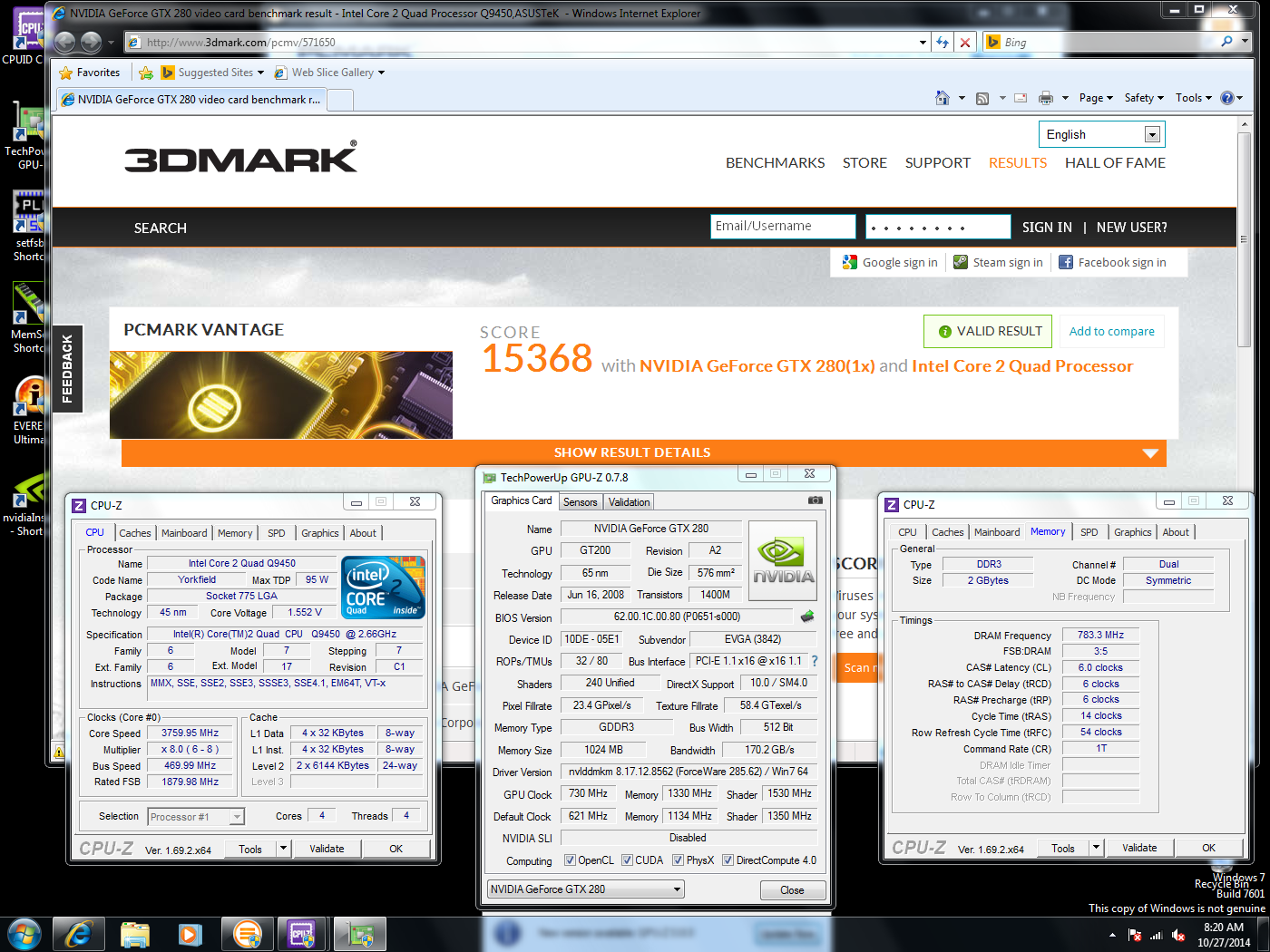Open the Favorites star button

[89, 73]
